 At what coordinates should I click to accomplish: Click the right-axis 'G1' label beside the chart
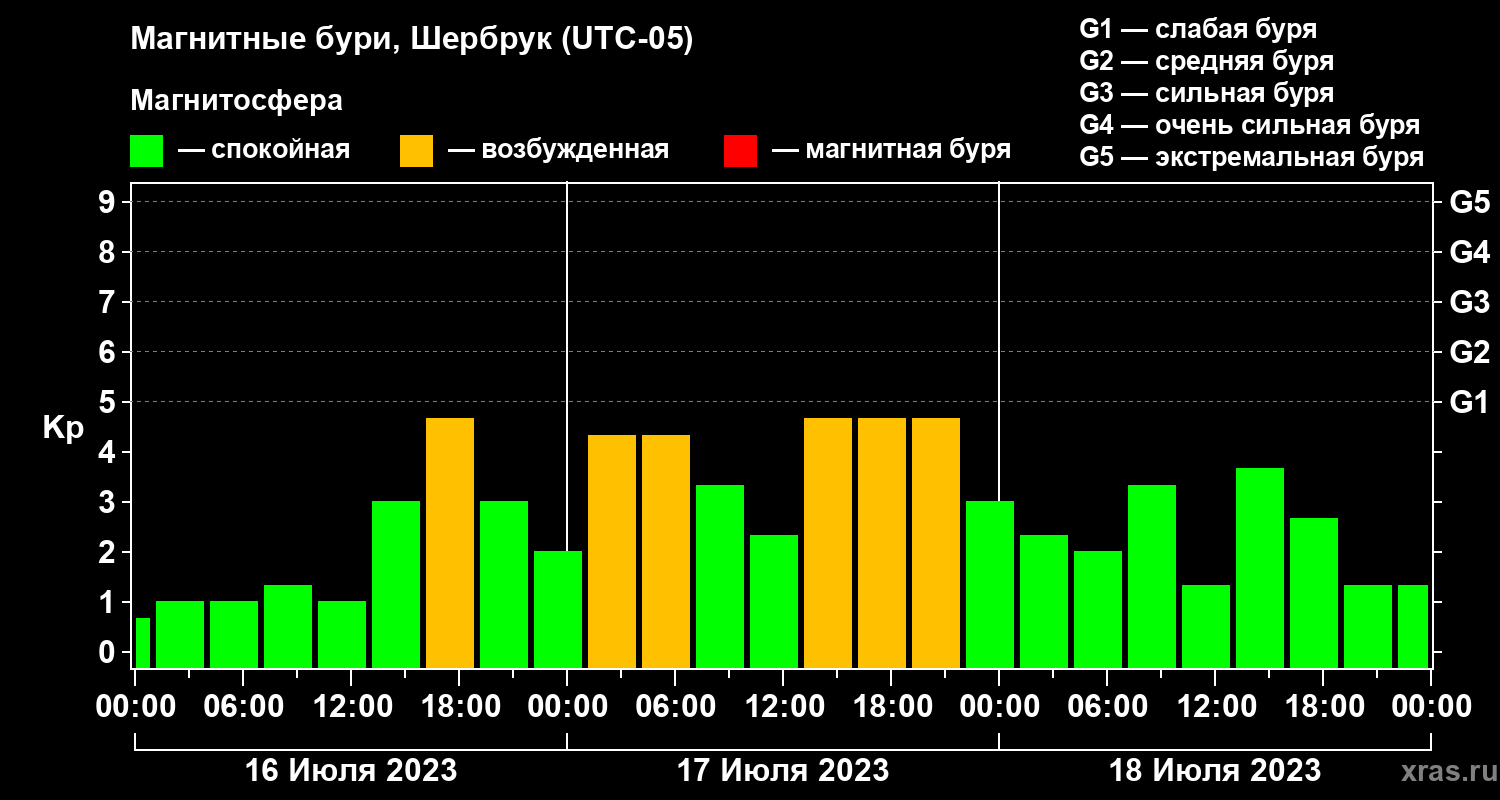(1469, 402)
